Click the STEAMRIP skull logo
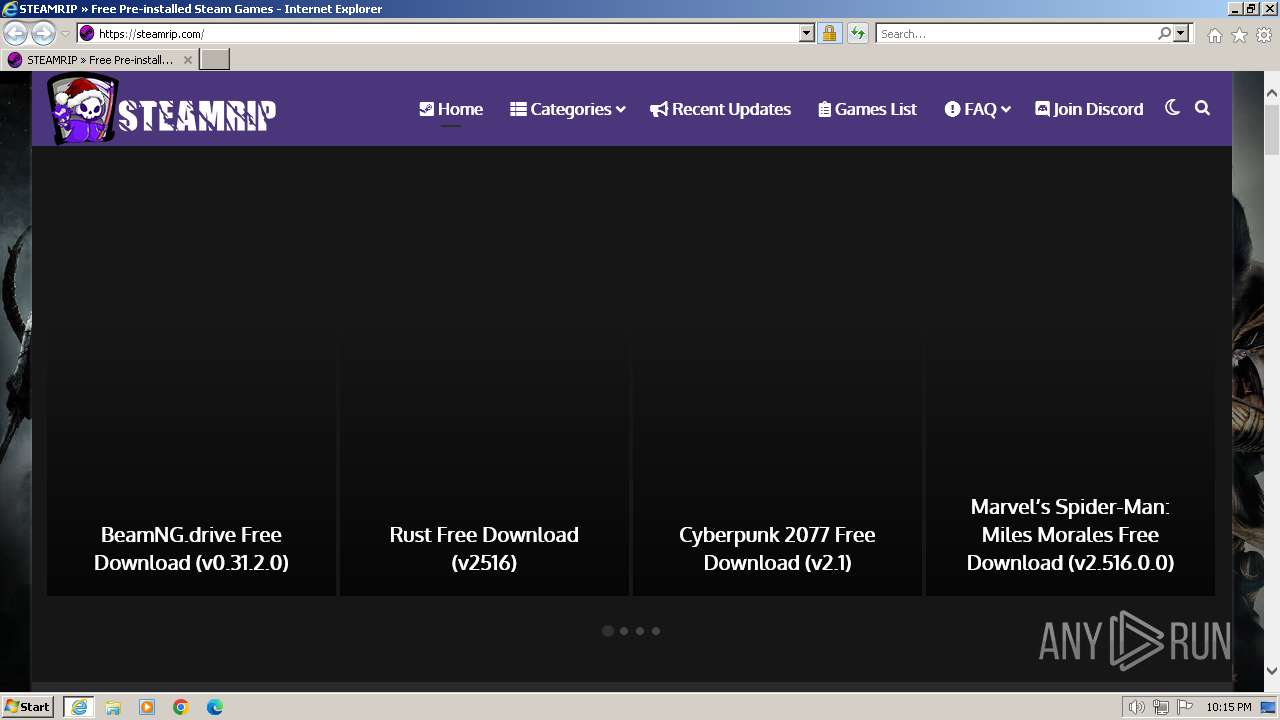 click(162, 109)
